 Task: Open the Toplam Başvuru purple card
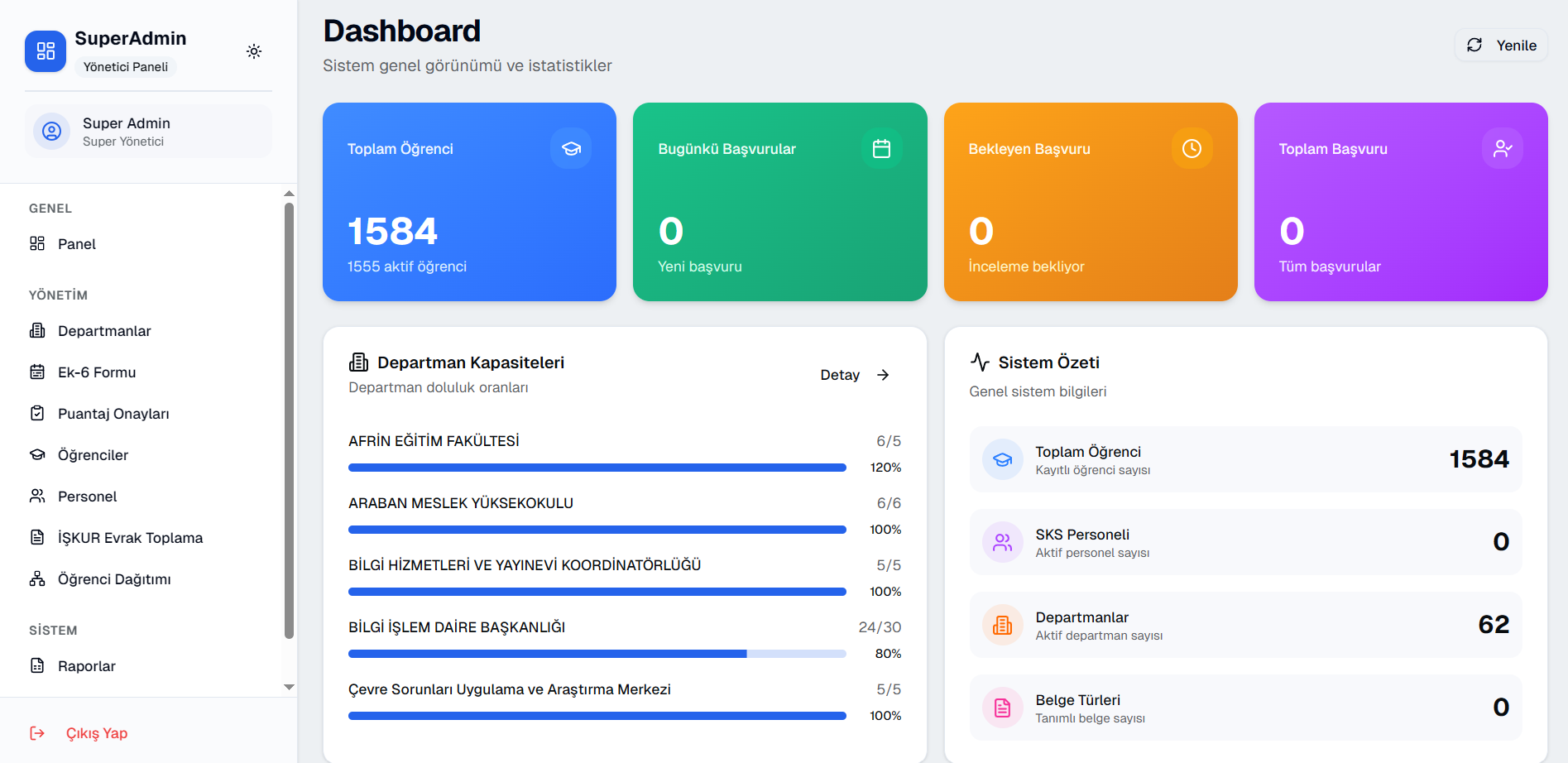[x=1401, y=202]
